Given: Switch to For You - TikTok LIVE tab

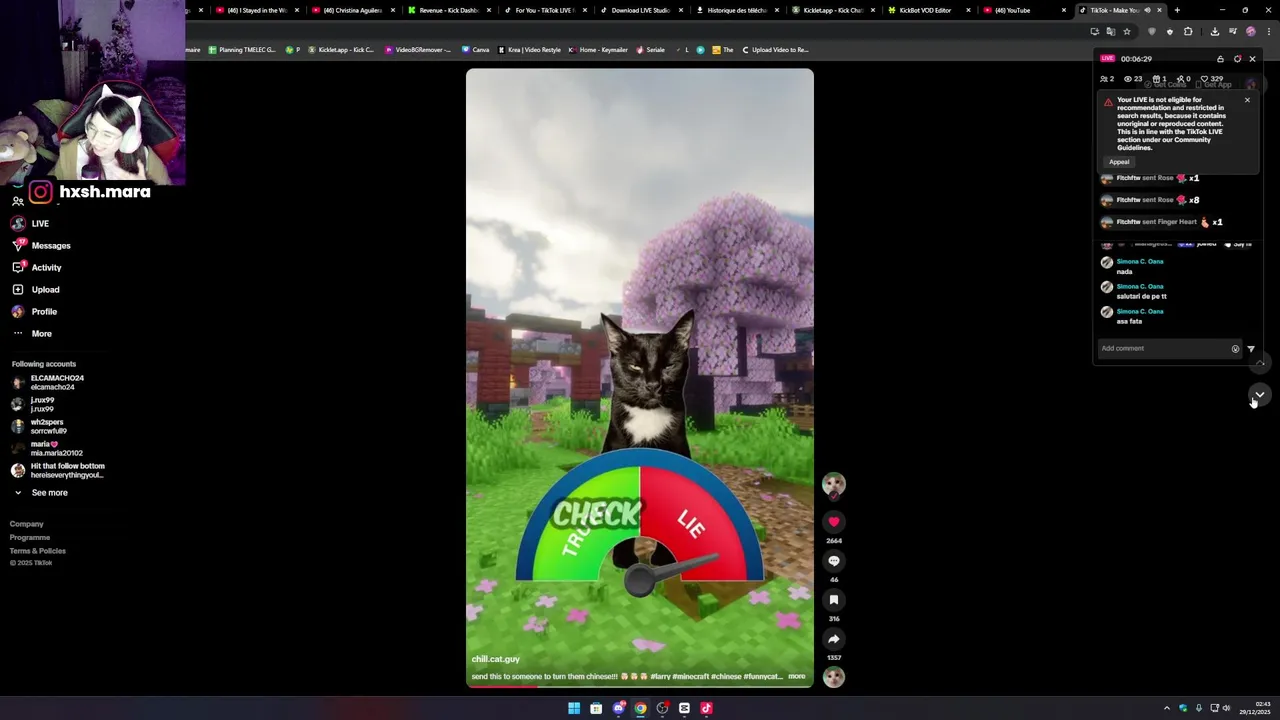Looking at the screenshot, I should (545, 10).
